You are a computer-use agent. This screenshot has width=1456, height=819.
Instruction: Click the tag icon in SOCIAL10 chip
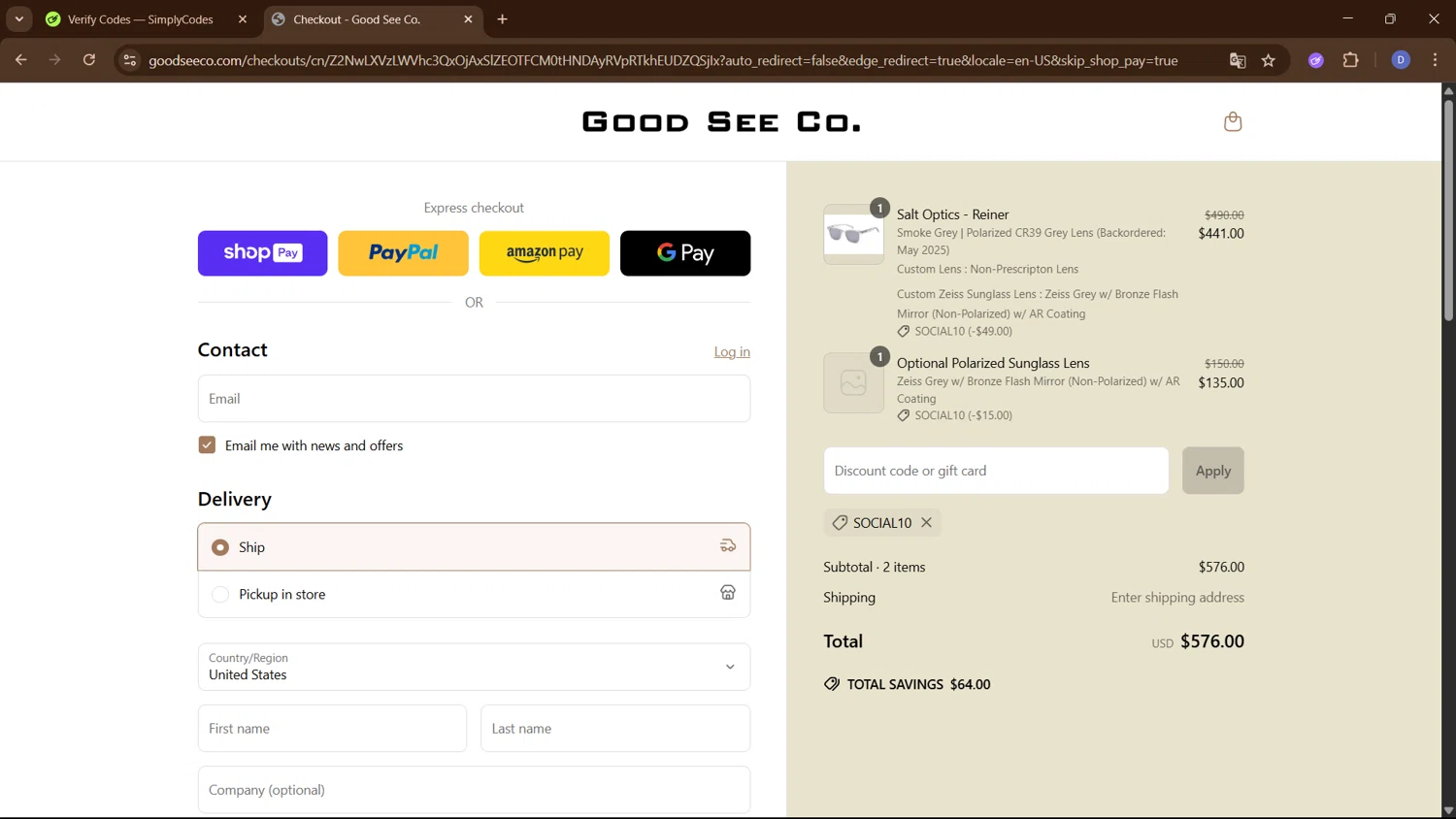(840, 522)
